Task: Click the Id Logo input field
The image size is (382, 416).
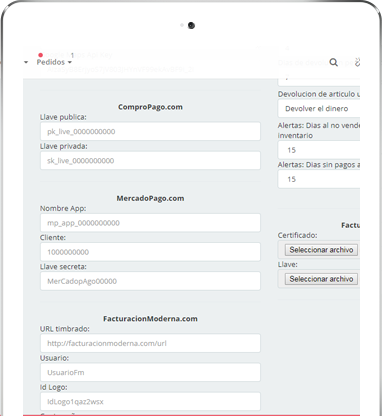Action: point(150,401)
